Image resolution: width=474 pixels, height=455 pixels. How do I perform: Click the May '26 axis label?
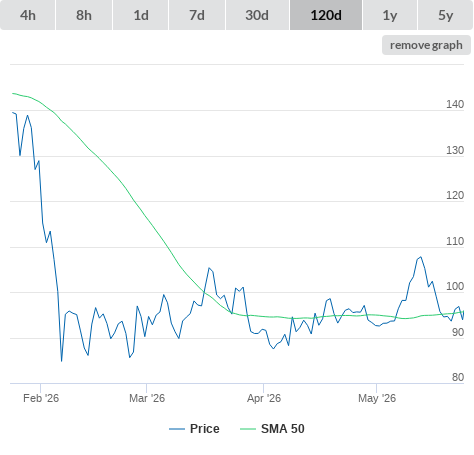tap(377, 398)
